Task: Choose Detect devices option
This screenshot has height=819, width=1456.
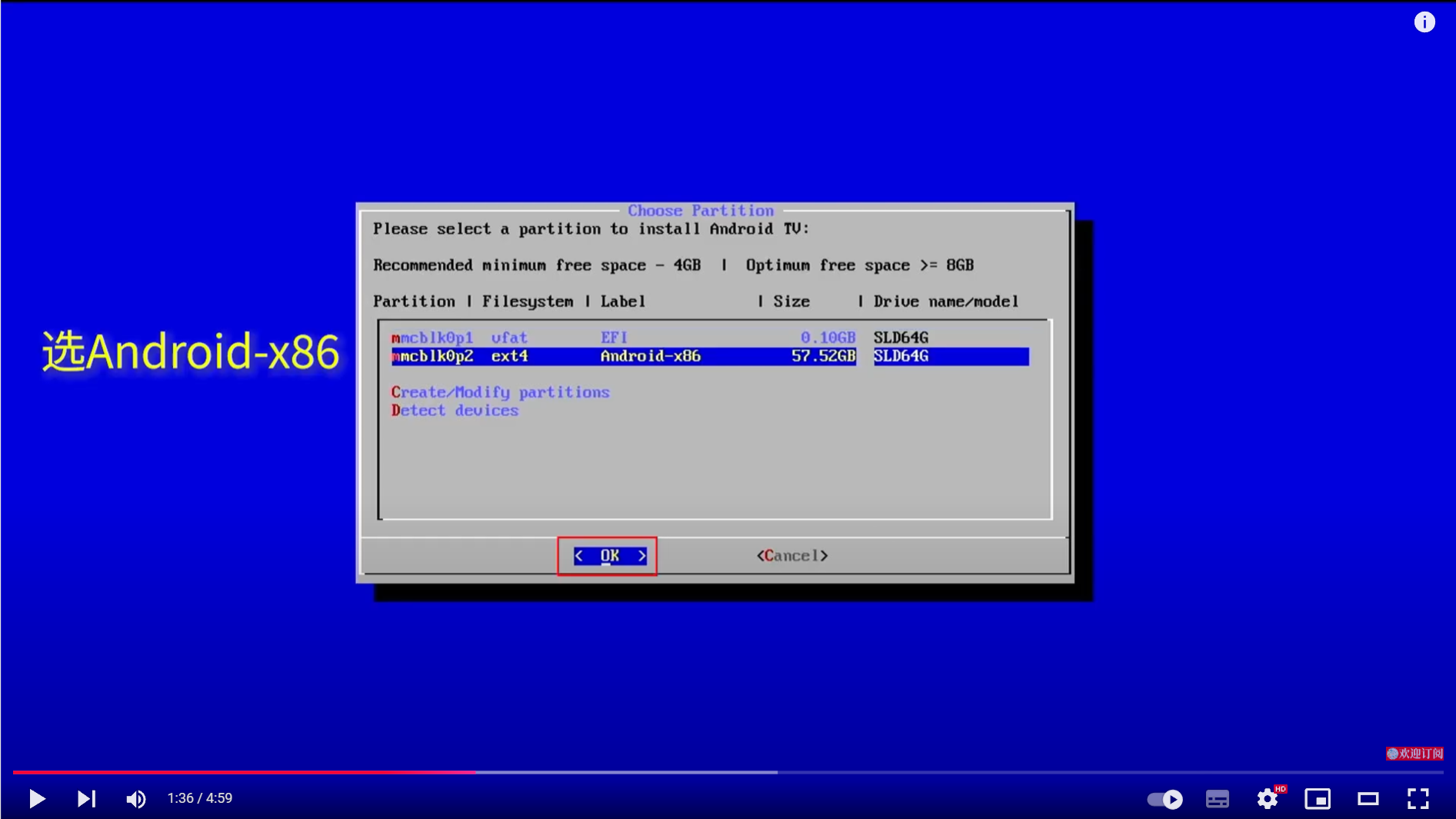Action: pos(455,411)
